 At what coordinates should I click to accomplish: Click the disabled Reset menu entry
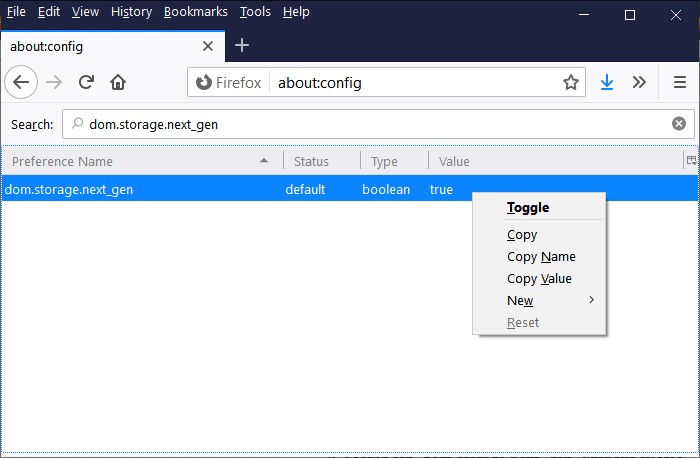(539, 322)
